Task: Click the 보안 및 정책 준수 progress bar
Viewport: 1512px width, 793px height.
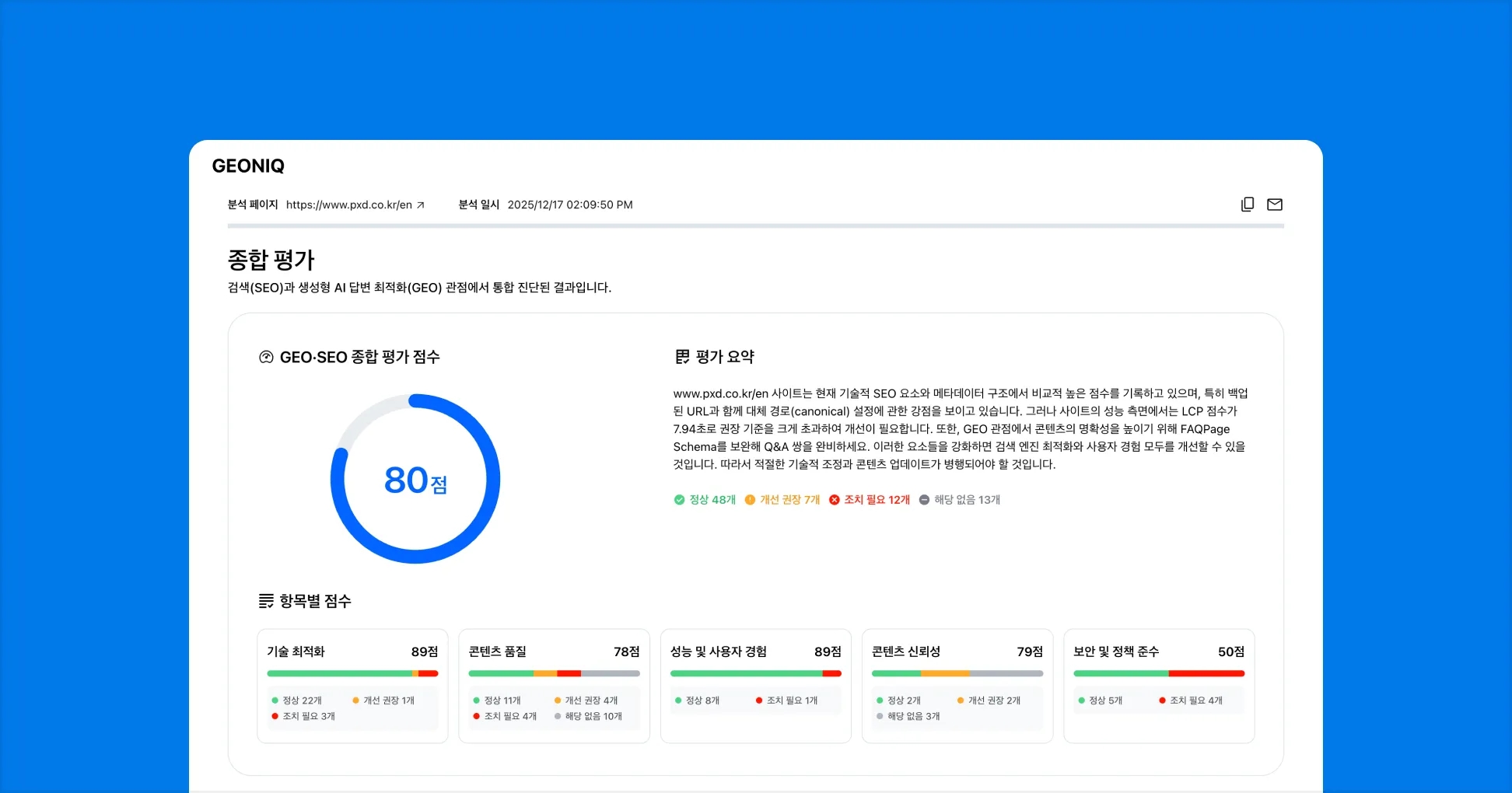Action: pos(1158,673)
